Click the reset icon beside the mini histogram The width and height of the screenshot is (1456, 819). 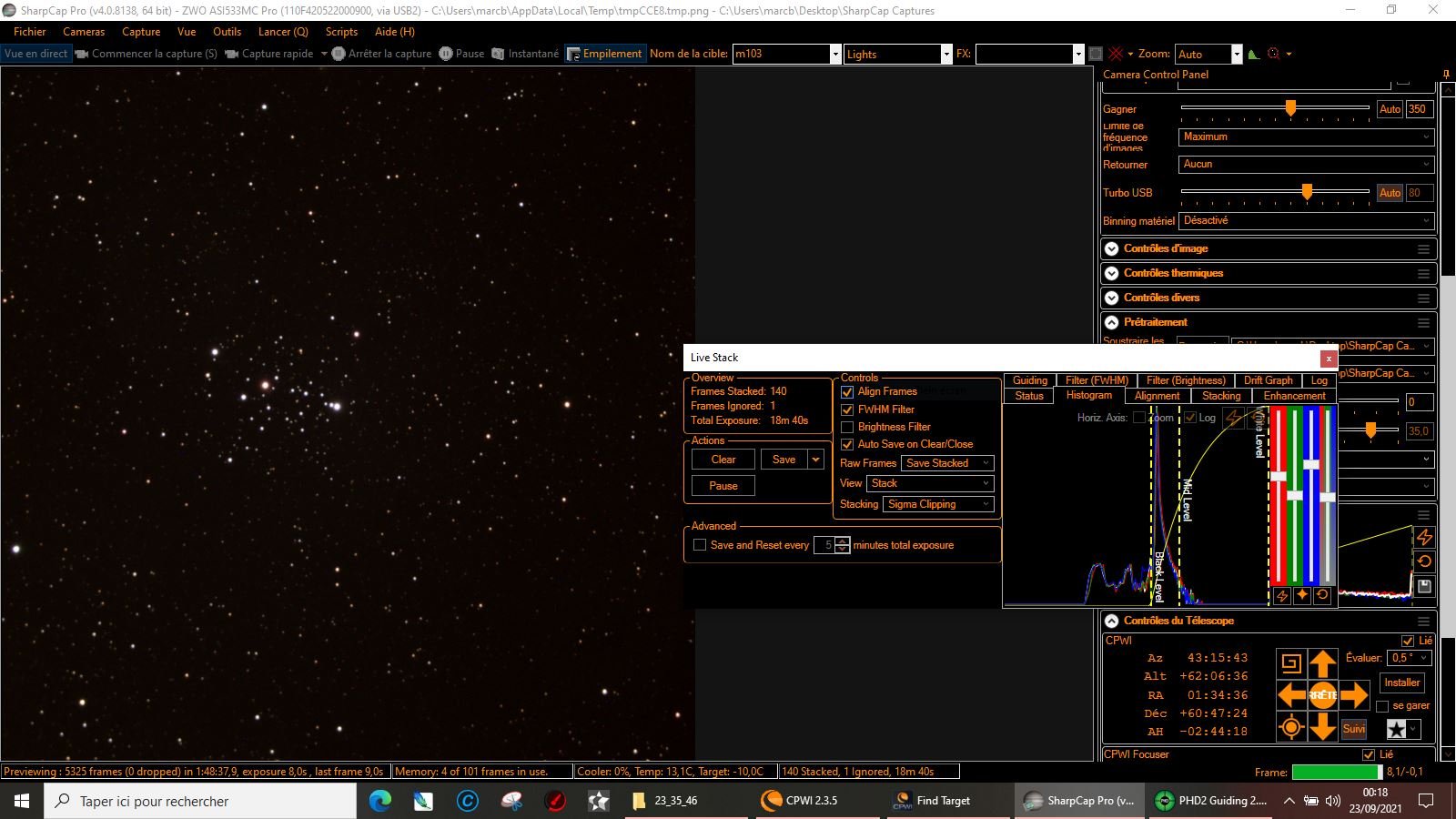(1424, 561)
